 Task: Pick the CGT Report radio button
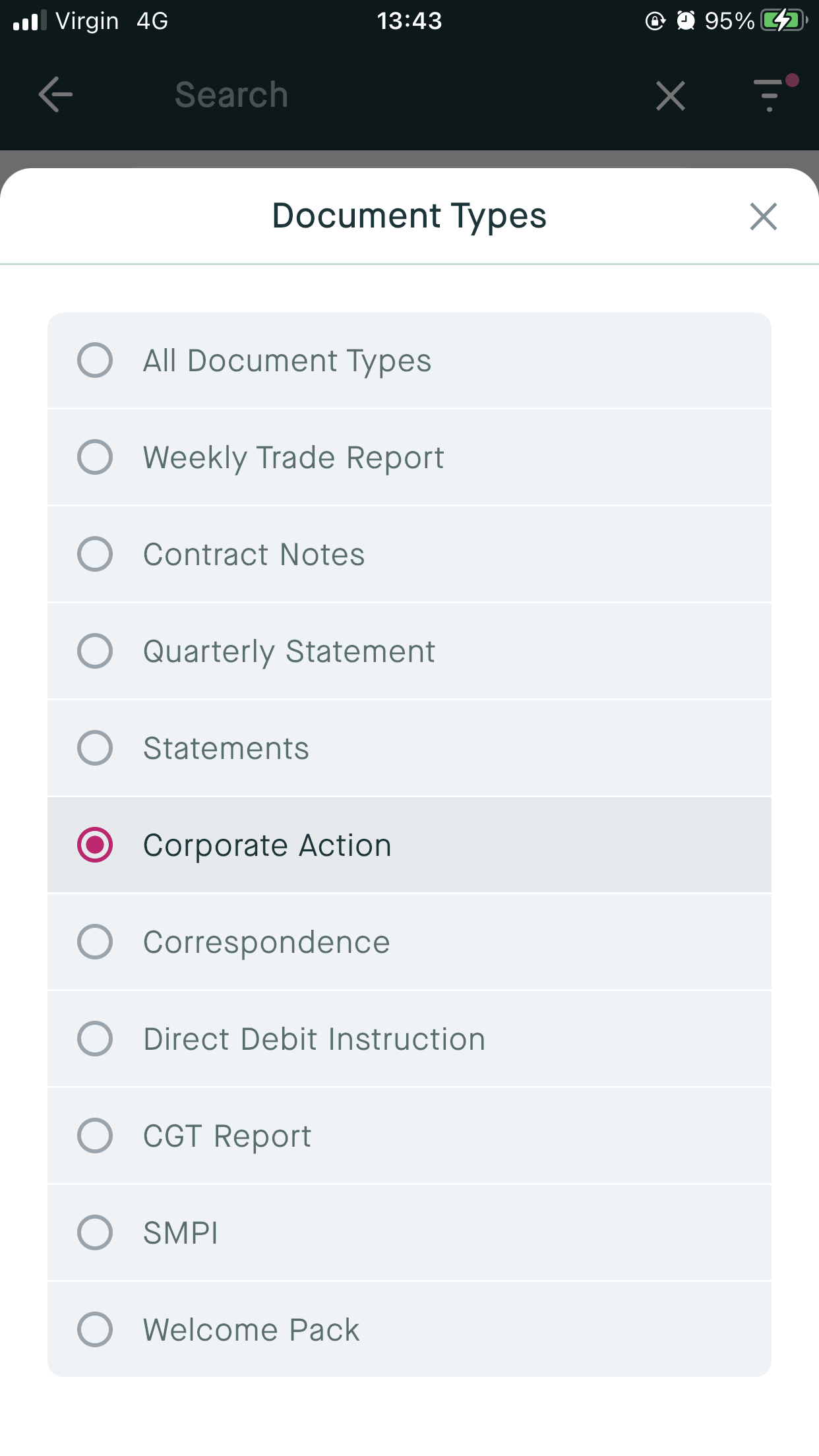tap(95, 1136)
